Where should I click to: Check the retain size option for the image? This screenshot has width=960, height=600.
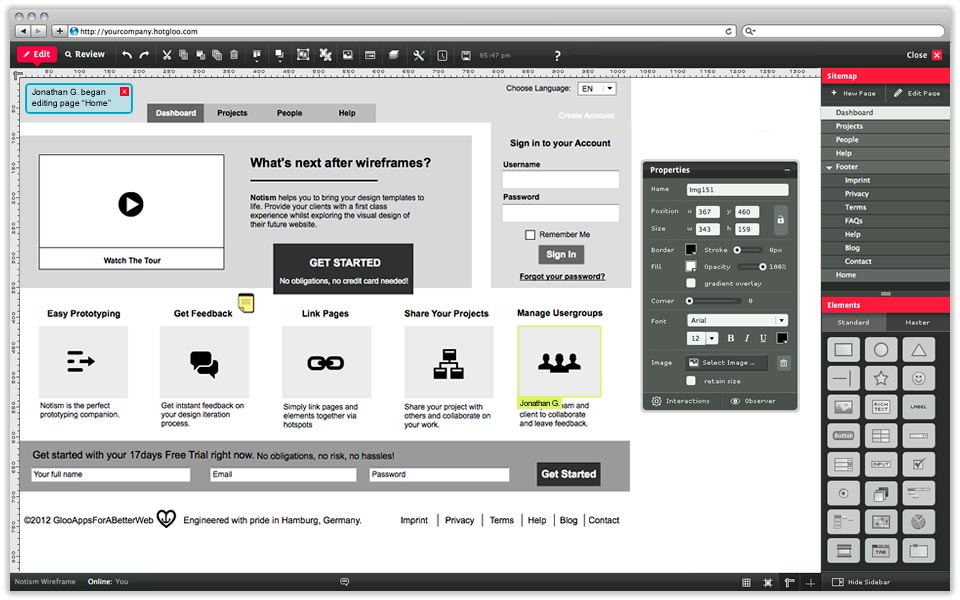690,378
